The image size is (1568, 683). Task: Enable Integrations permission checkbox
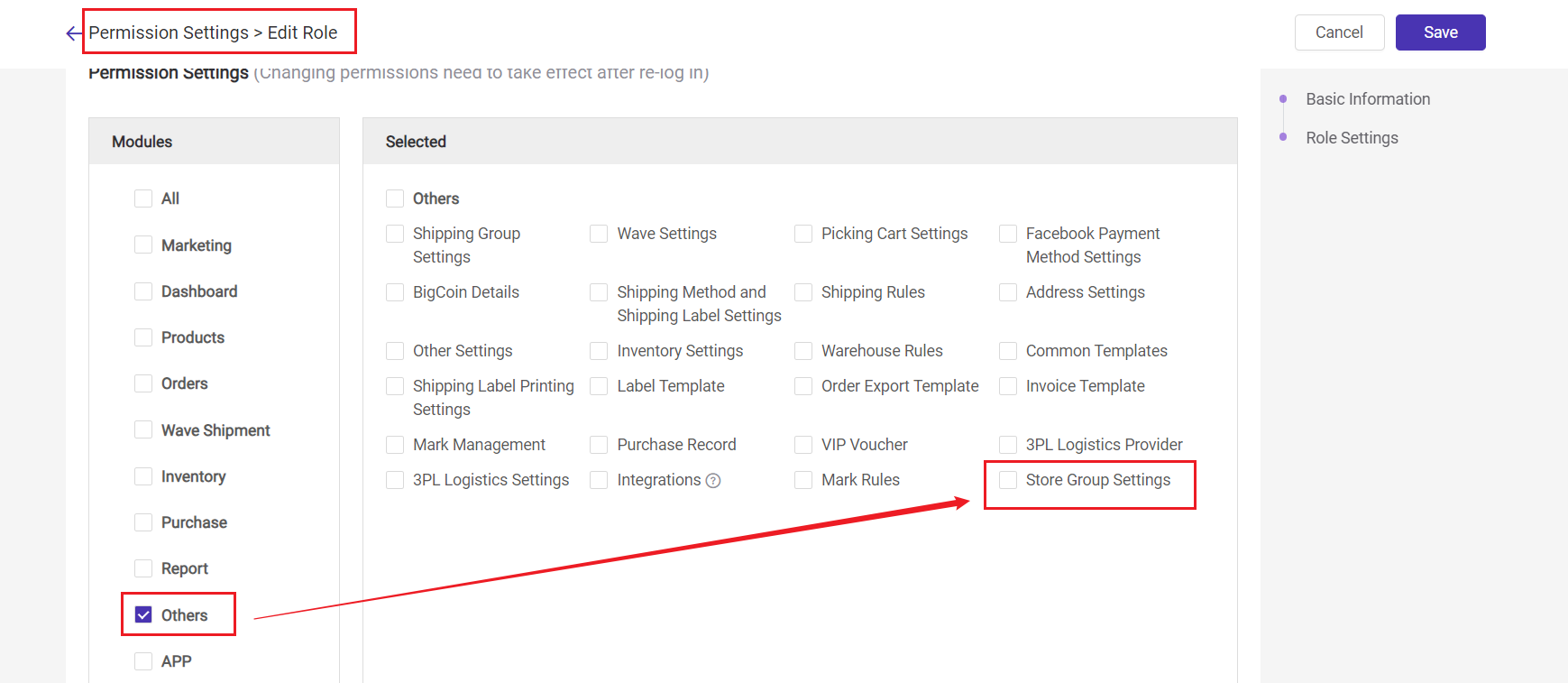coord(599,480)
